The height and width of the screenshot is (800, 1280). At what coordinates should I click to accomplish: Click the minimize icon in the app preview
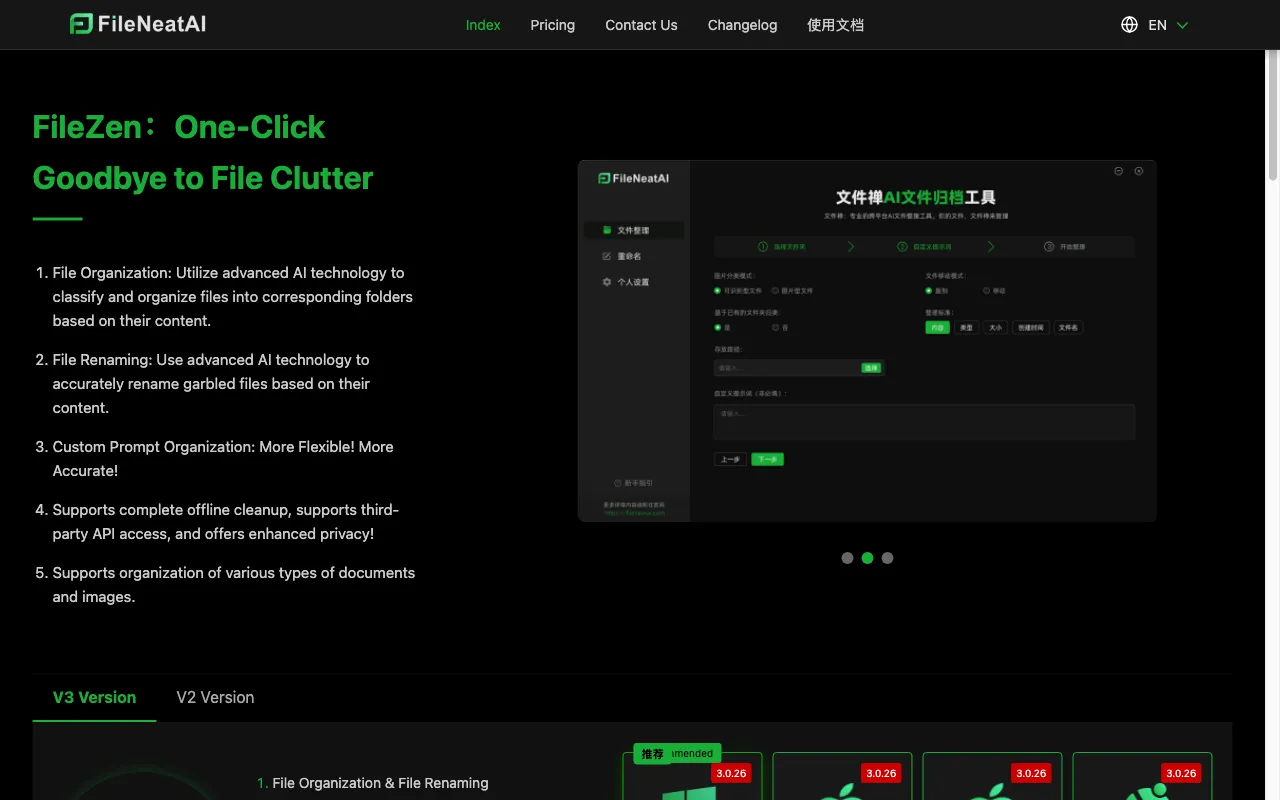[x=1119, y=171]
